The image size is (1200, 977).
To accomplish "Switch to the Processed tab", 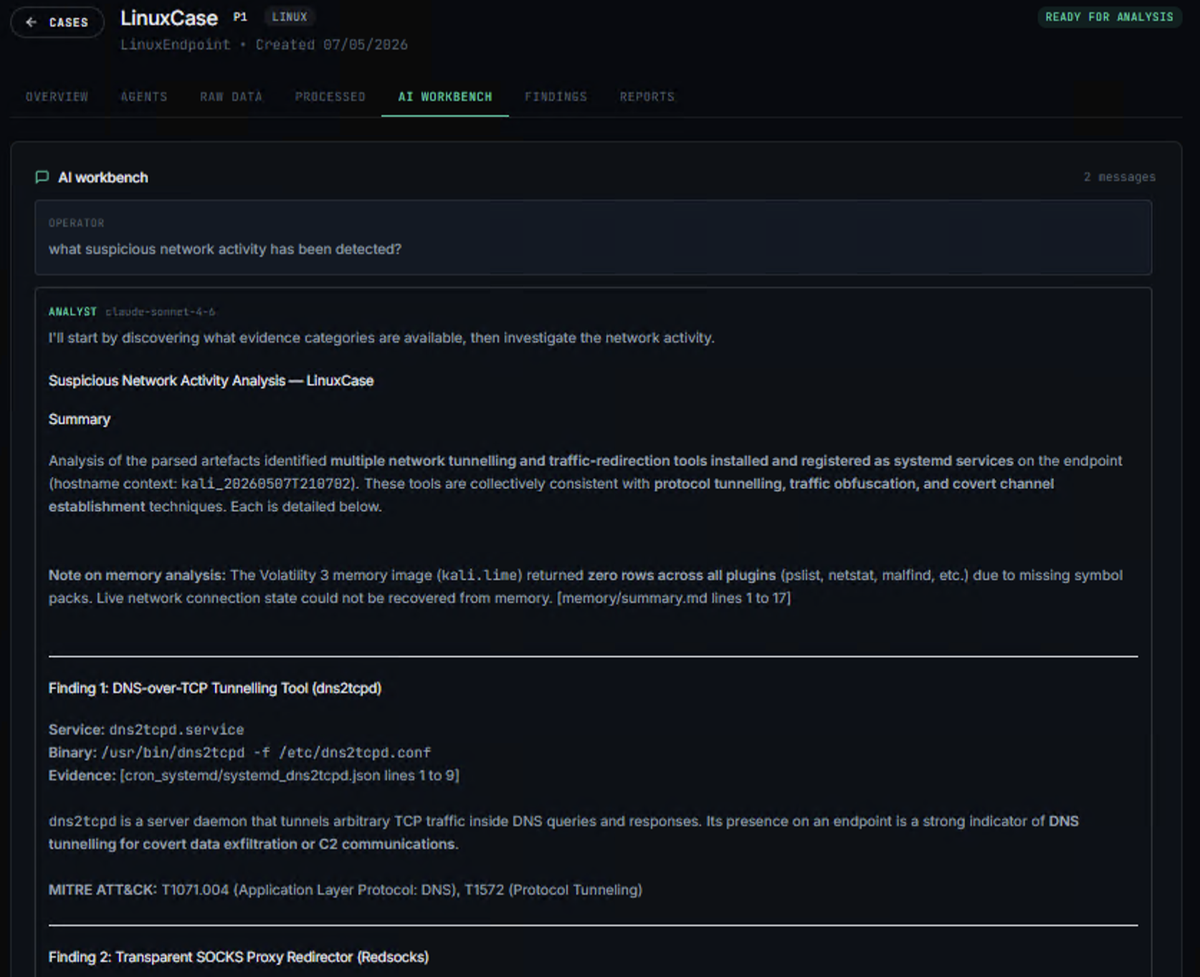I will [x=330, y=97].
